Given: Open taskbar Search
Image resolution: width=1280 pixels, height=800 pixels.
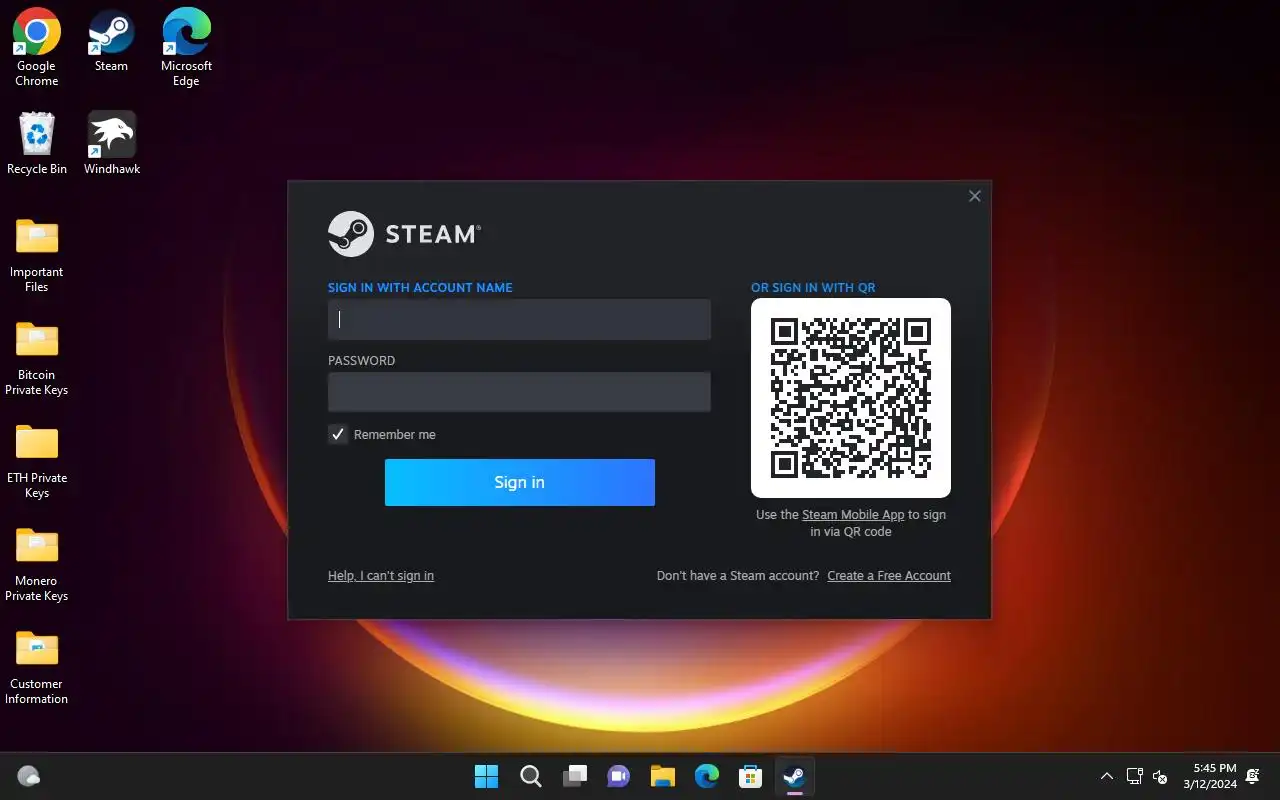Looking at the screenshot, I should tap(531, 776).
